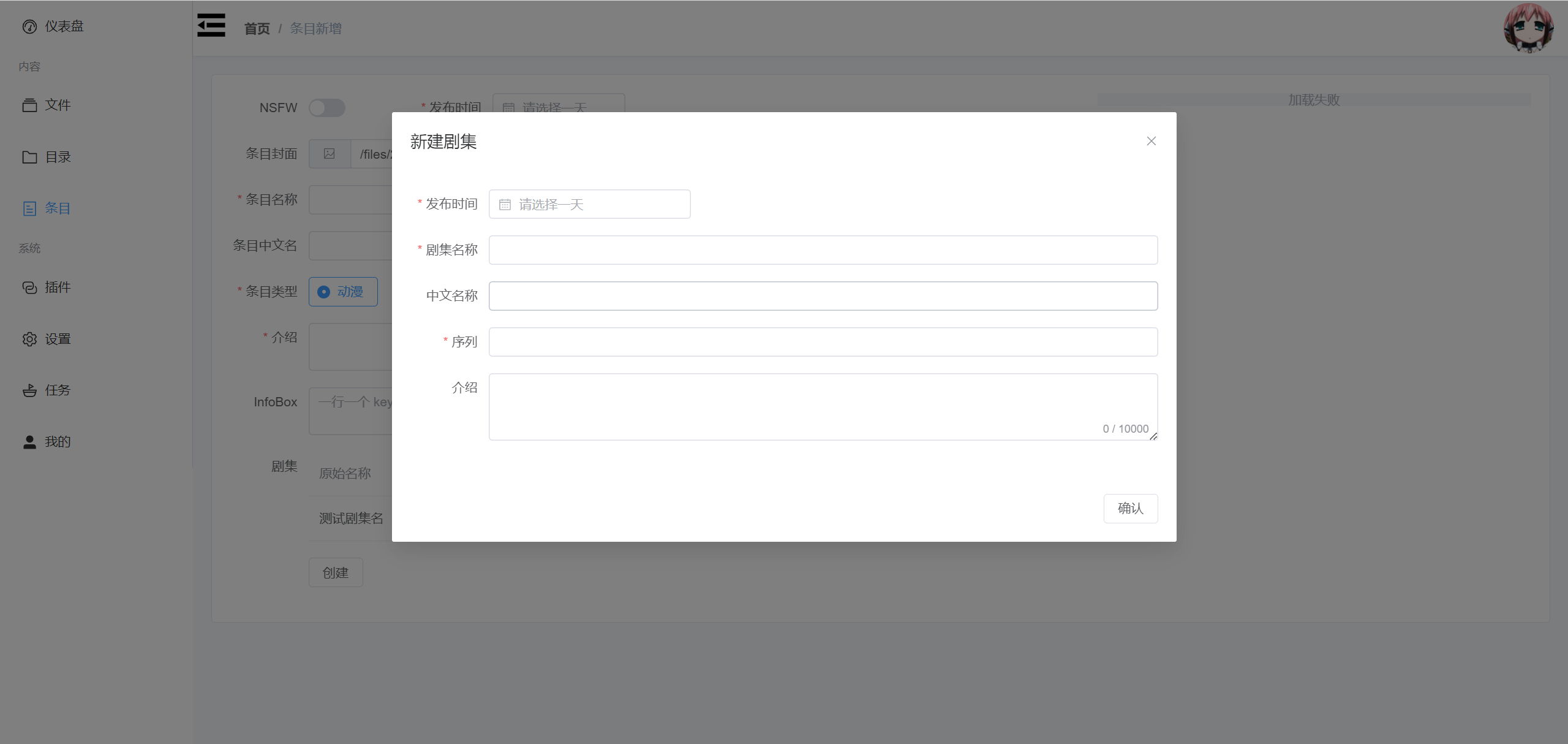
Task: Open background 发布时间 date picker
Action: (x=559, y=103)
